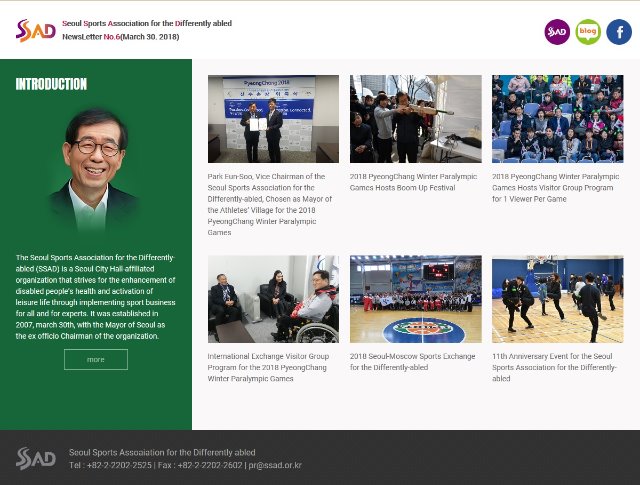Image resolution: width=640 pixels, height=485 pixels.
Task: Visit the Facebook page icon
Action: pyautogui.click(x=619, y=32)
